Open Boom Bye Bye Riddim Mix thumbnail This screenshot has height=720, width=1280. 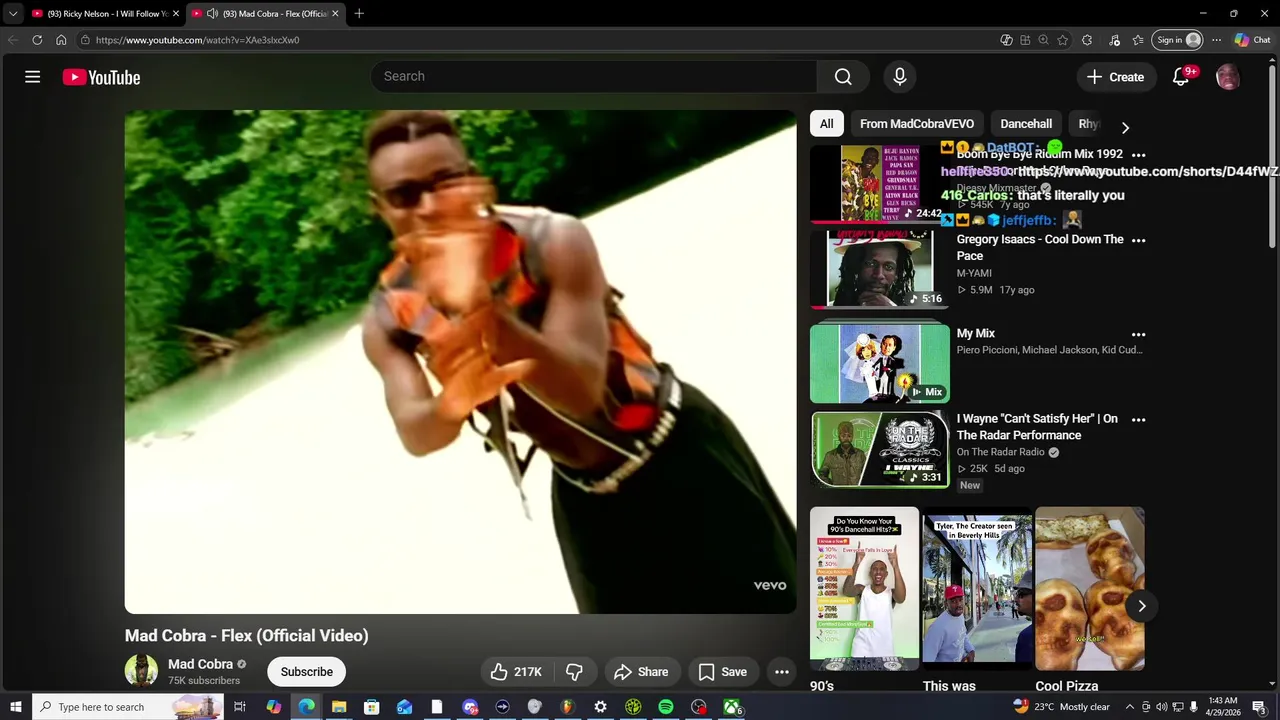tap(880, 184)
